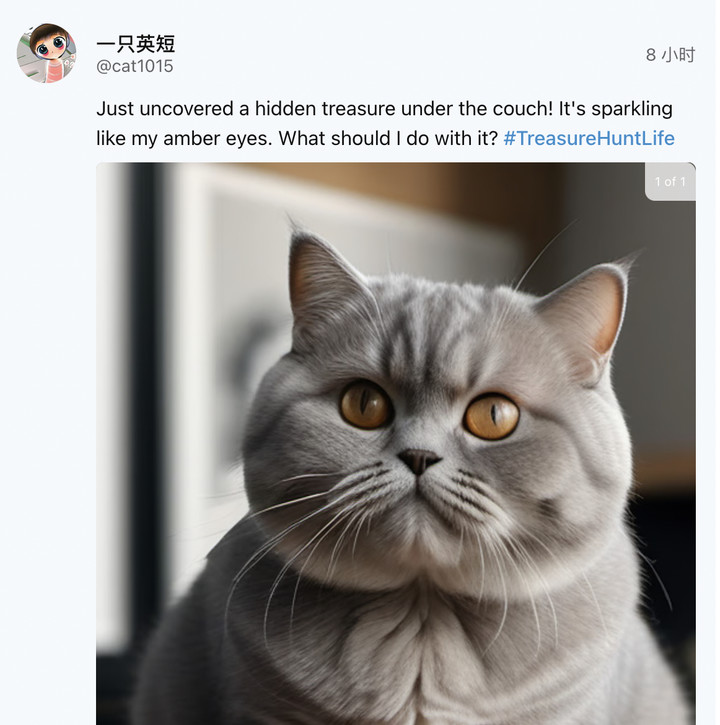
Task: Open the grey cat photo attachment
Action: pyautogui.click(x=396, y=444)
